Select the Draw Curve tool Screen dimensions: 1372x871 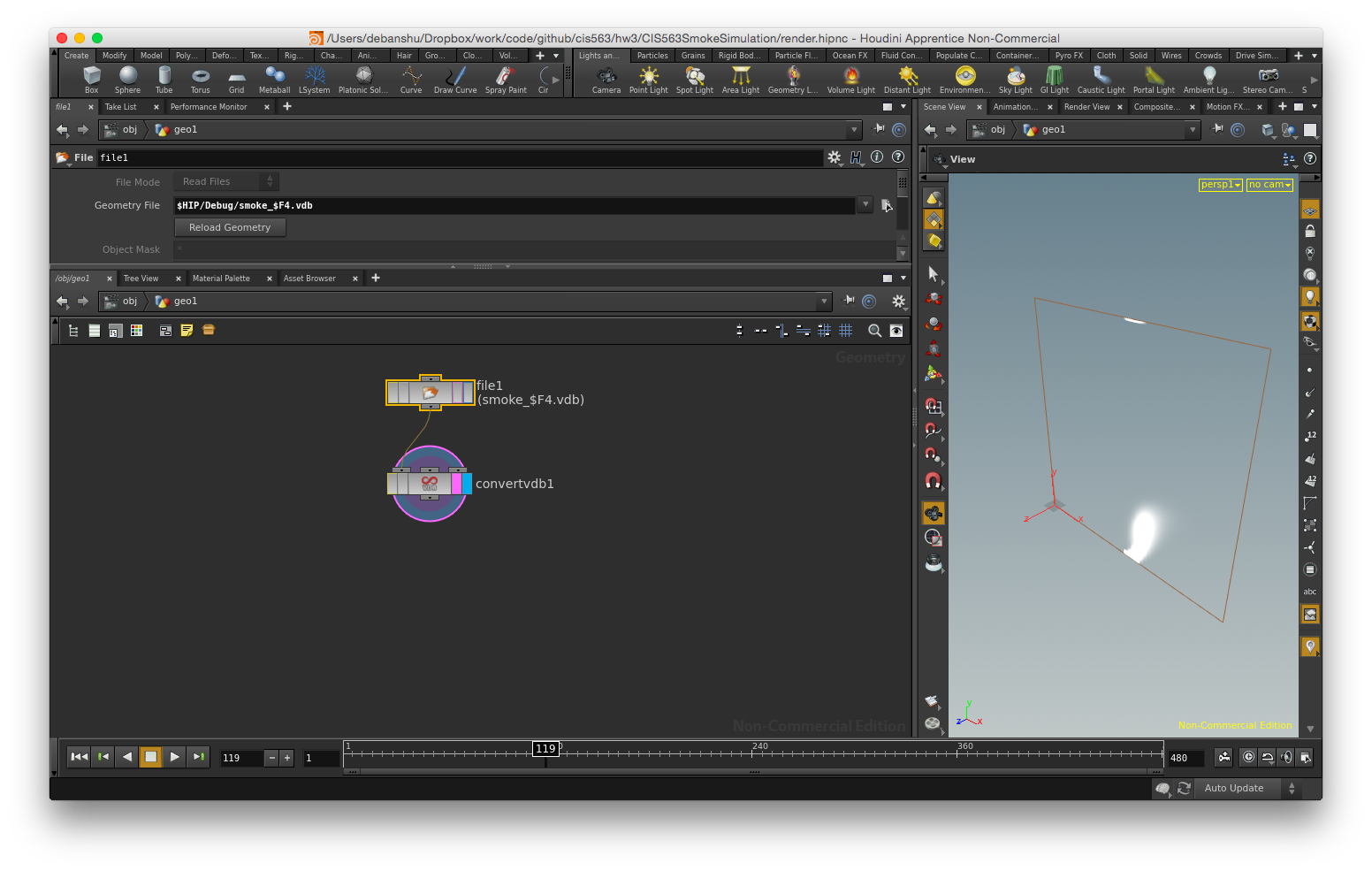tap(455, 80)
